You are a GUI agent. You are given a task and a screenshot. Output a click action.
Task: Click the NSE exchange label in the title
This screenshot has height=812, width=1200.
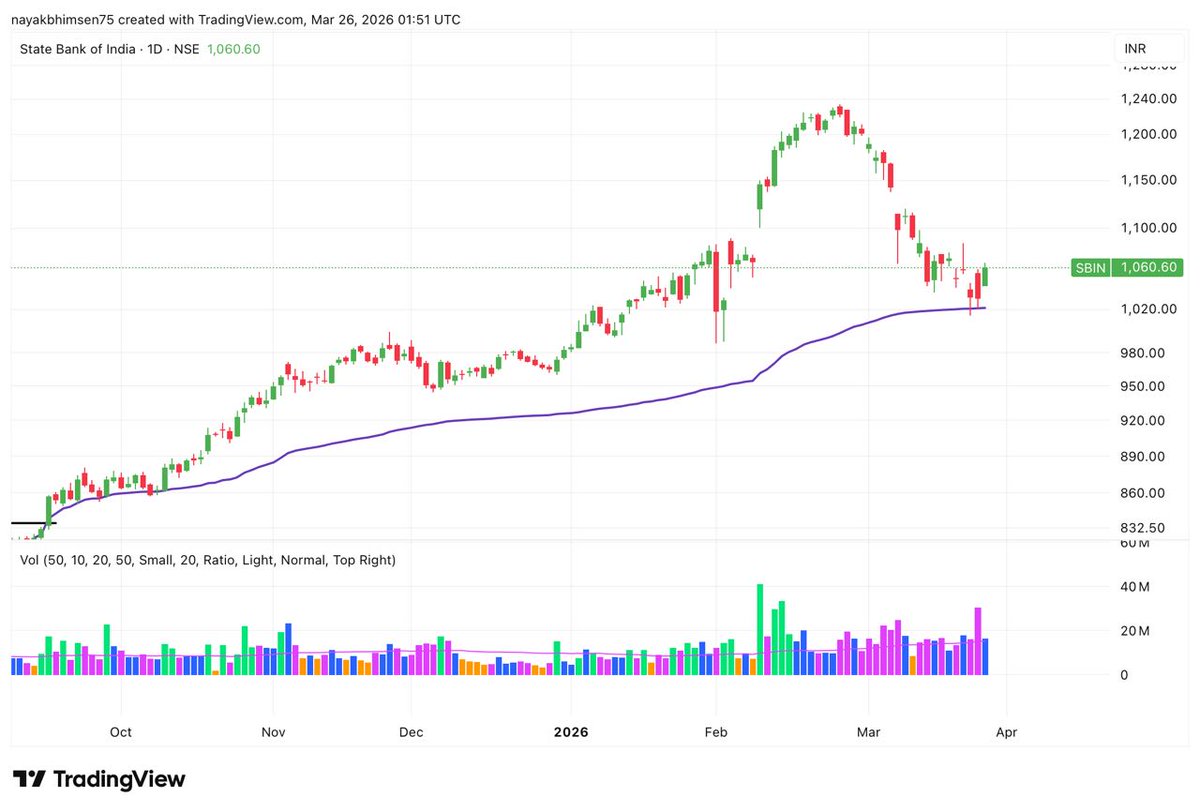190,47
